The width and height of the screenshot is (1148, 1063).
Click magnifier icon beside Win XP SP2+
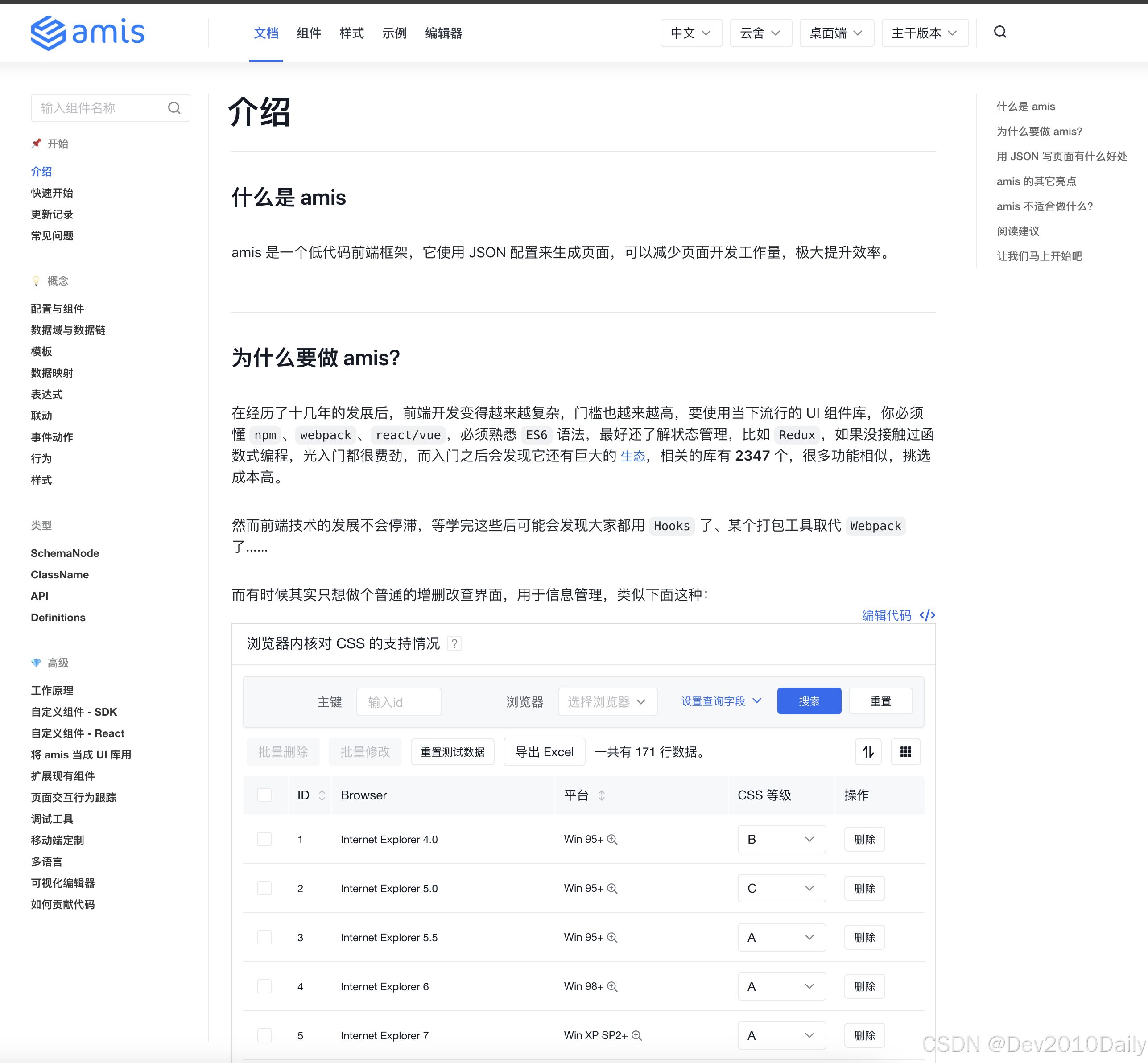636,1035
